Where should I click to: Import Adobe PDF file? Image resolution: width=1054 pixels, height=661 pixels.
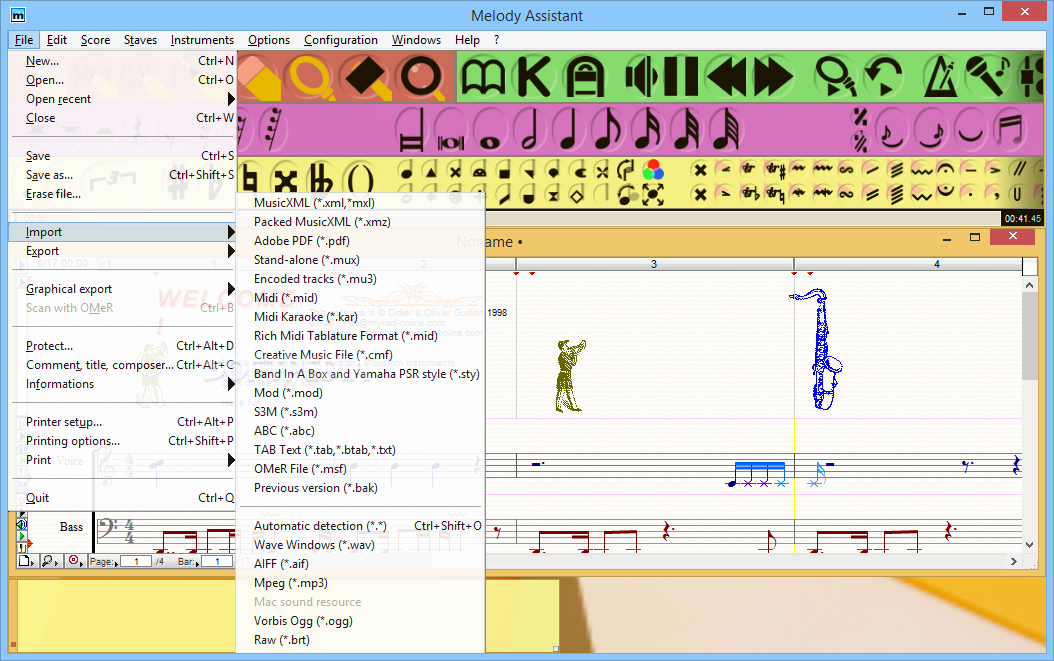(360, 241)
